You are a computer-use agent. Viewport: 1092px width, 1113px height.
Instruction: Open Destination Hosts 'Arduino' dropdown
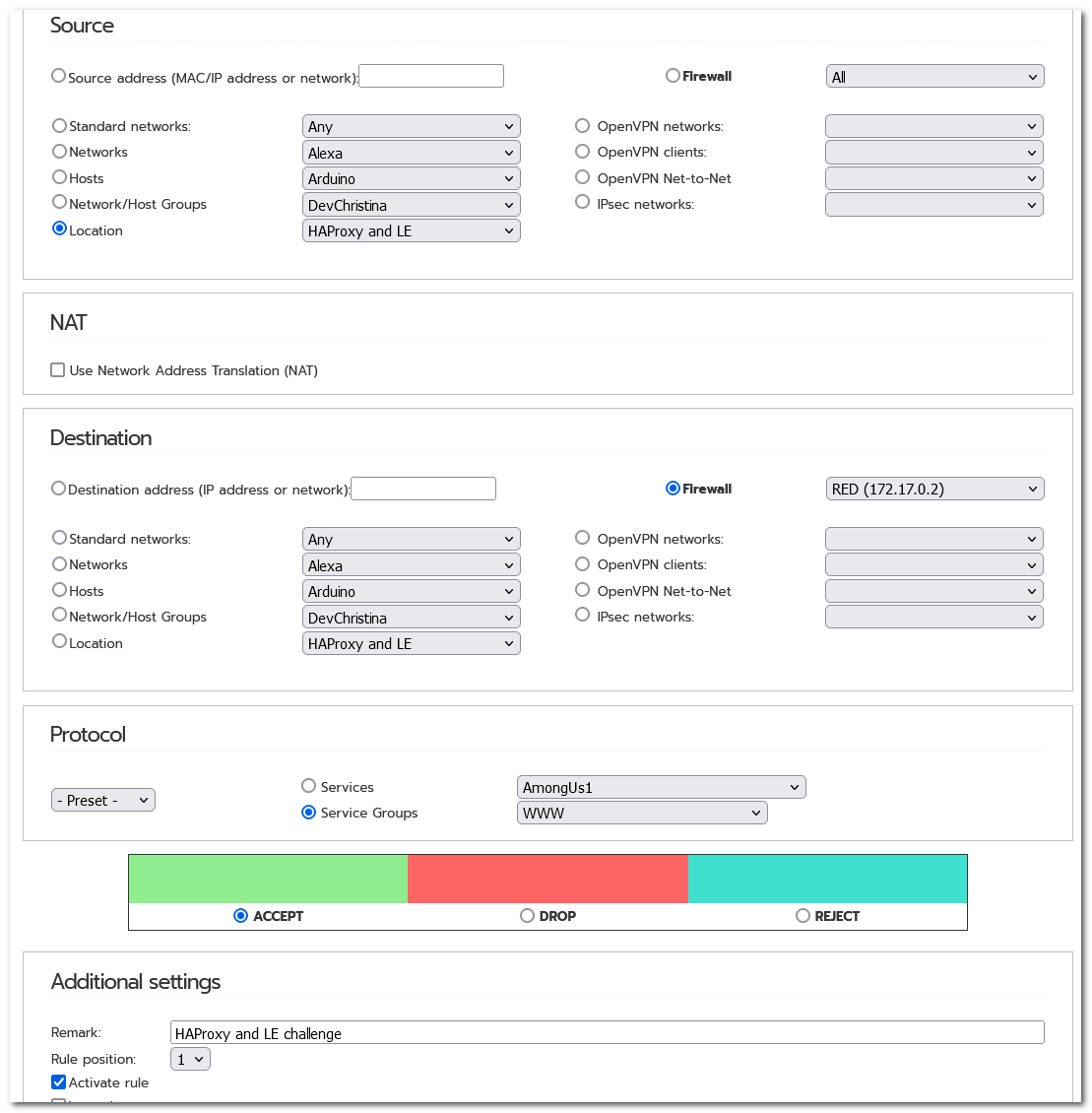coord(411,591)
